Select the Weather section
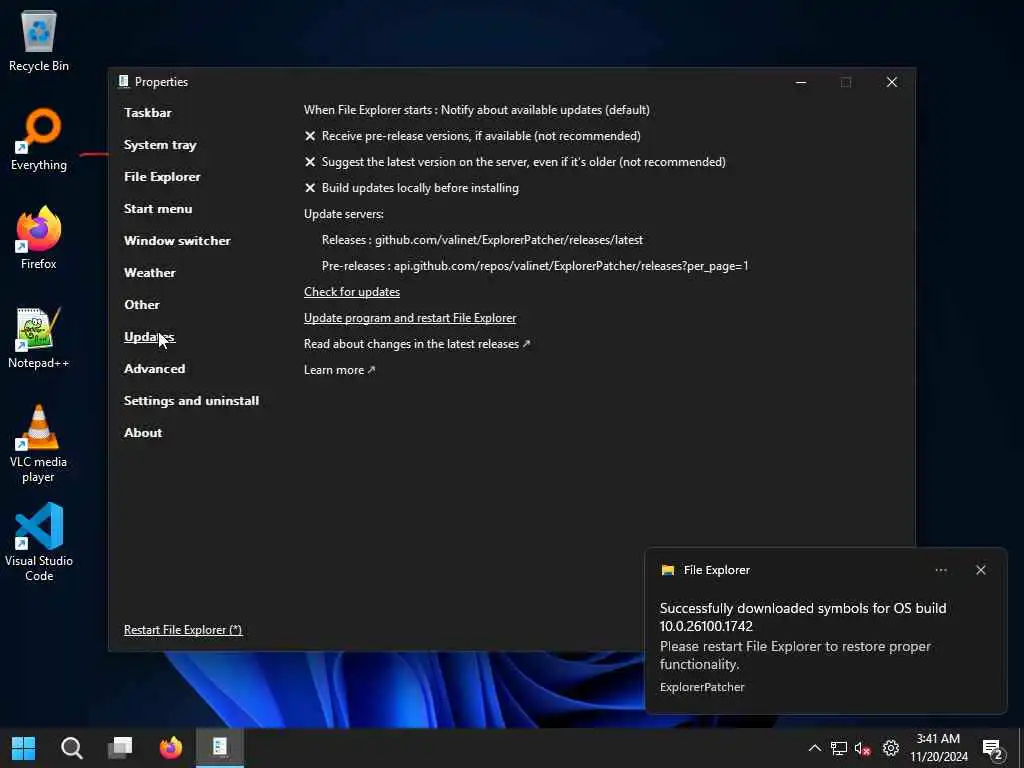 [x=150, y=273]
